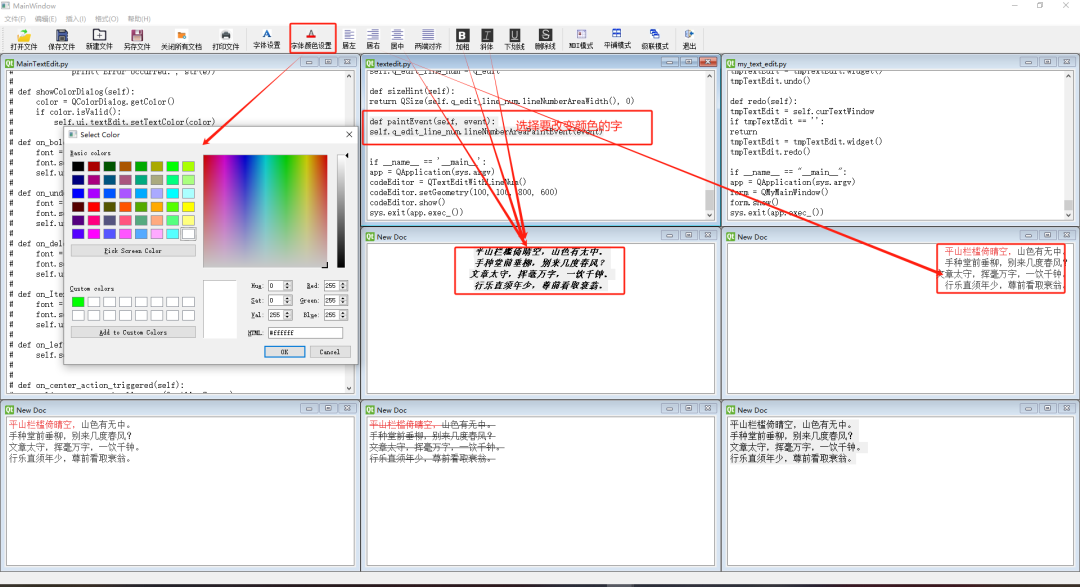Decrease the Red stepper value
1080x587 pixels.
[x=343, y=288]
